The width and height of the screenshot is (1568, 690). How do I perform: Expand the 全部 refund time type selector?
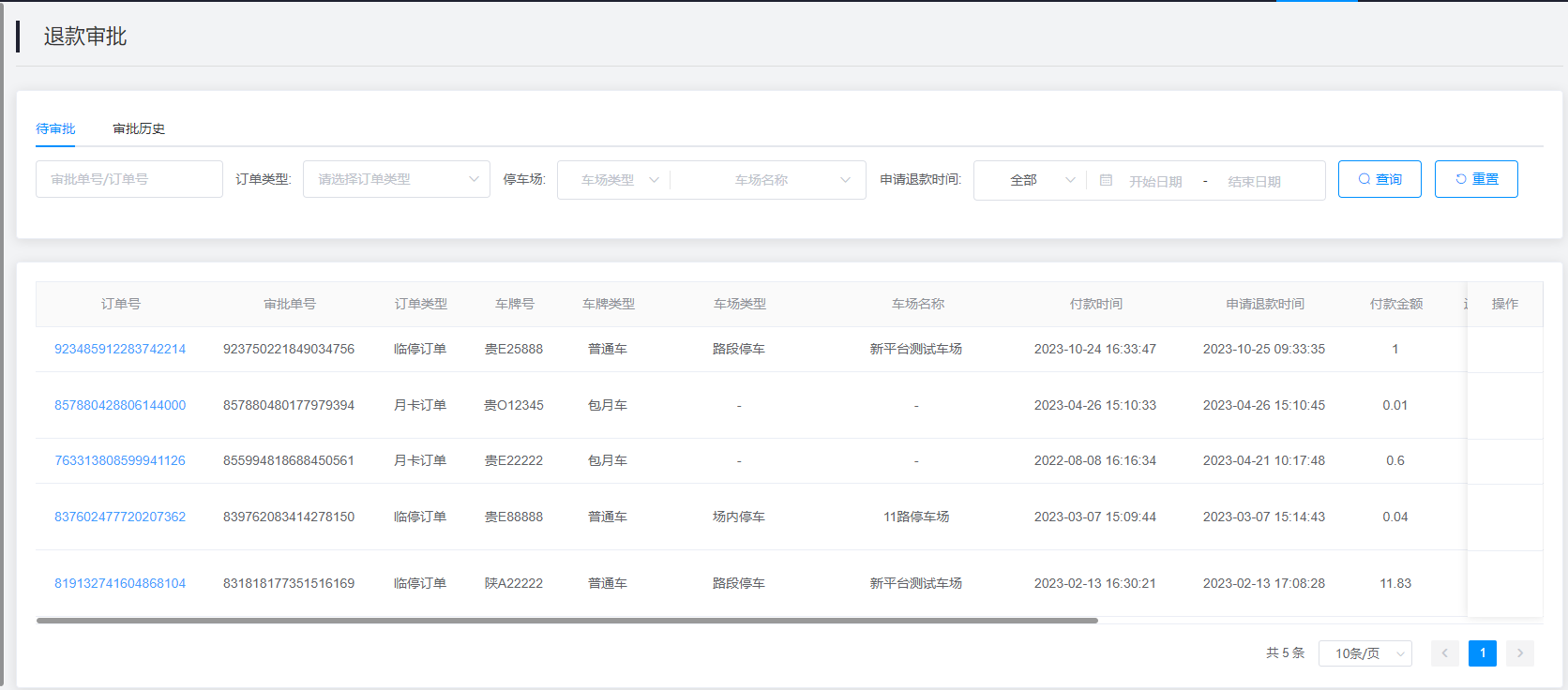(x=1030, y=180)
